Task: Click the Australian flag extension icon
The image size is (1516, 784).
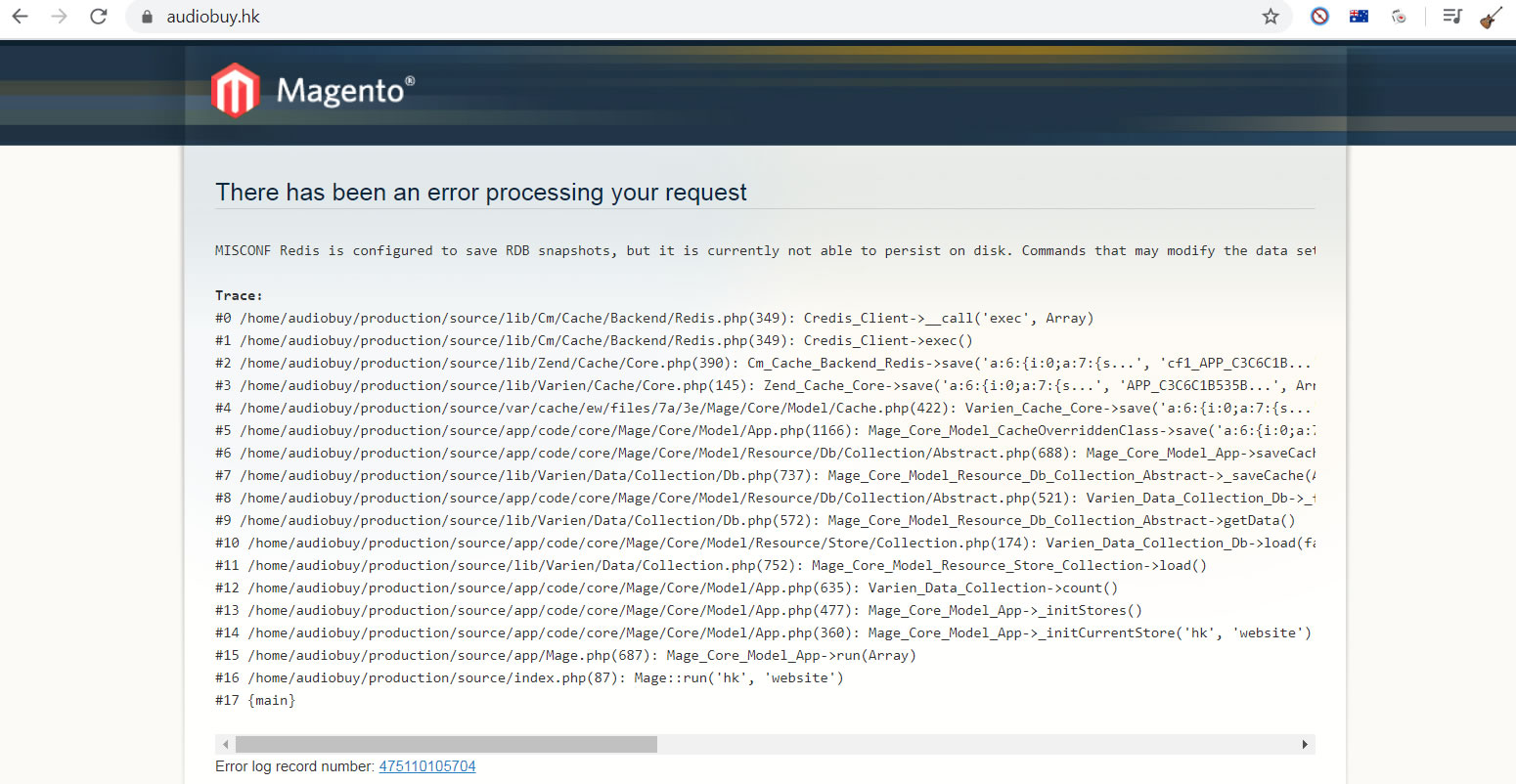Action: pos(1359,16)
